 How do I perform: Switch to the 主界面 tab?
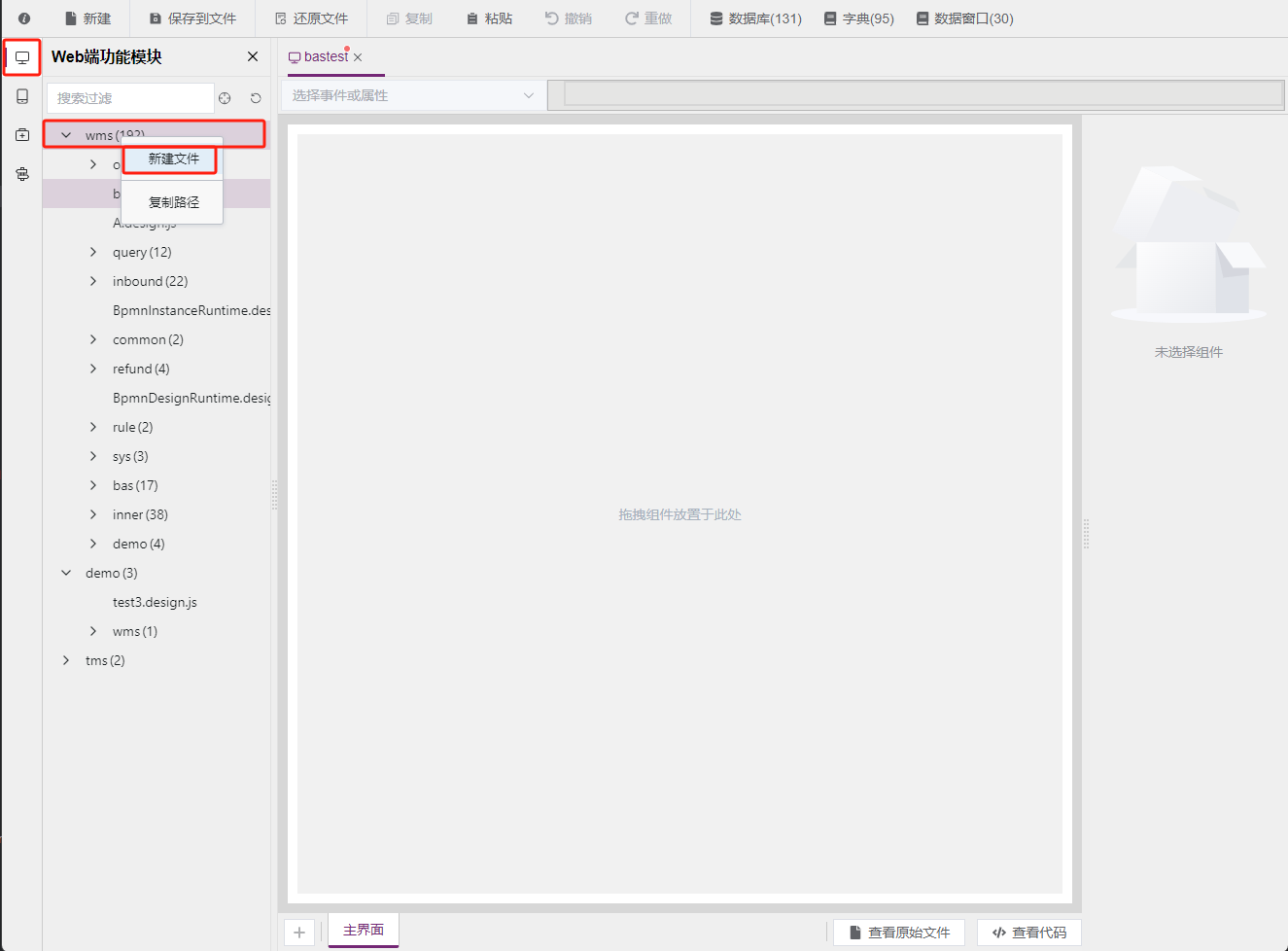(364, 930)
